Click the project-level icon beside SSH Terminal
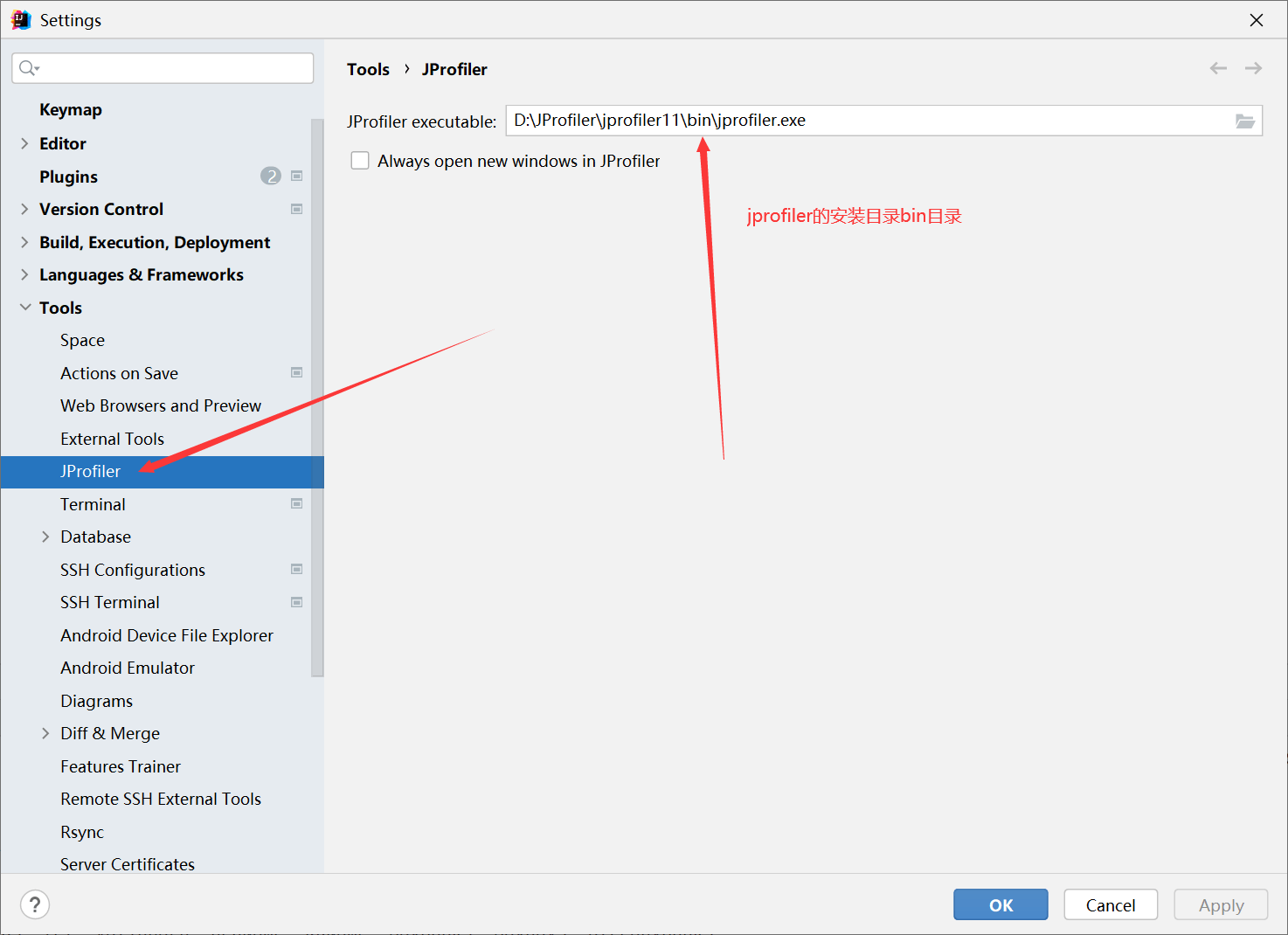 click(x=297, y=602)
